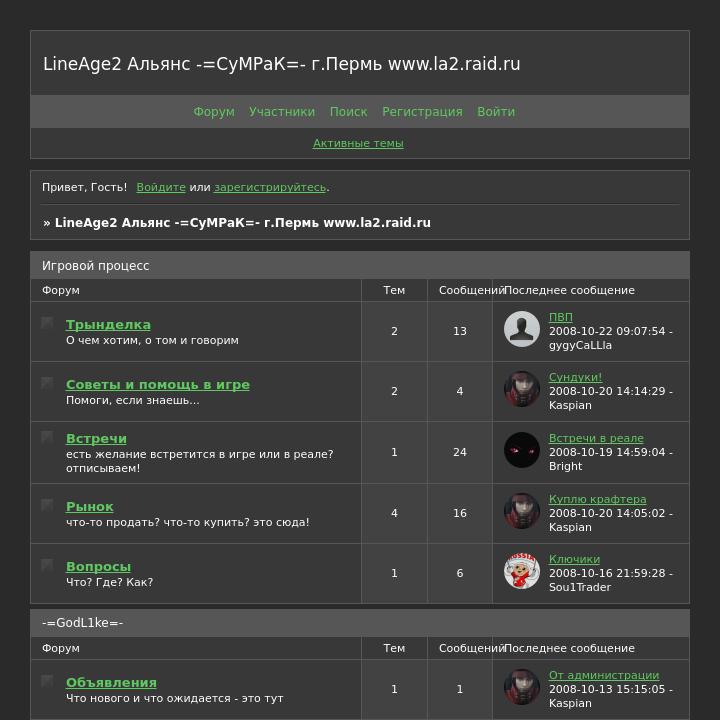Click the -=GodL1ke=- category header
Viewport: 720px width, 720px height.
[83, 623]
